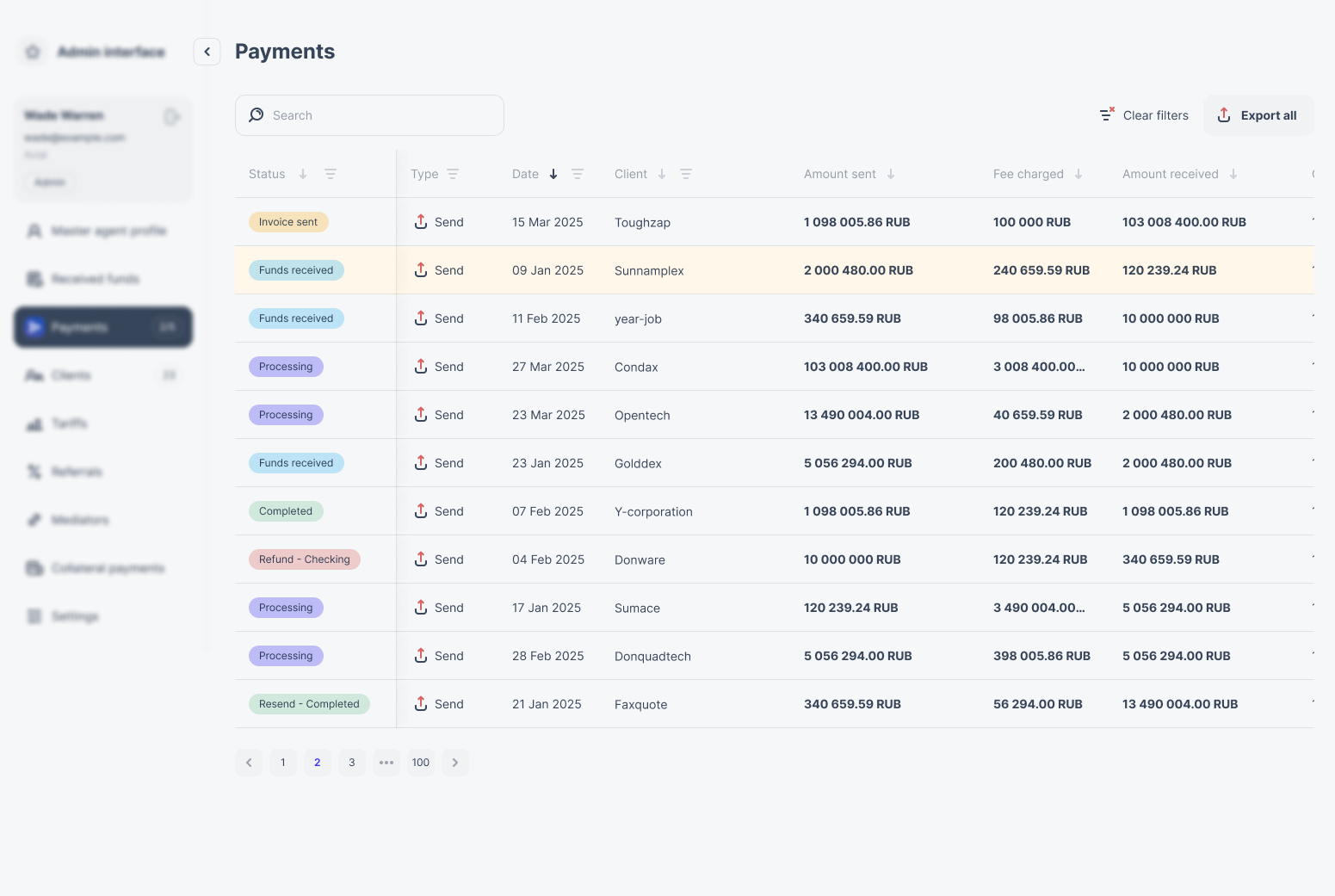Image resolution: width=1335 pixels, height=896 pixels.
Task: Click the sidebar collapse chevron button
Action: [x=207, y=52]
